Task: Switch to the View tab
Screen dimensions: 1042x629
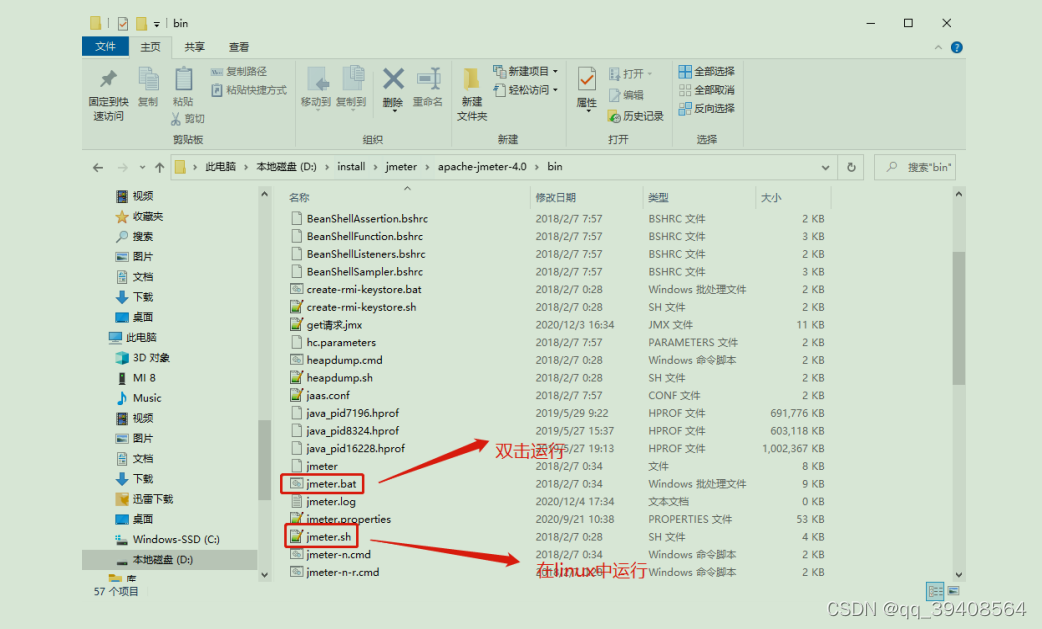Action: point(239,46)
